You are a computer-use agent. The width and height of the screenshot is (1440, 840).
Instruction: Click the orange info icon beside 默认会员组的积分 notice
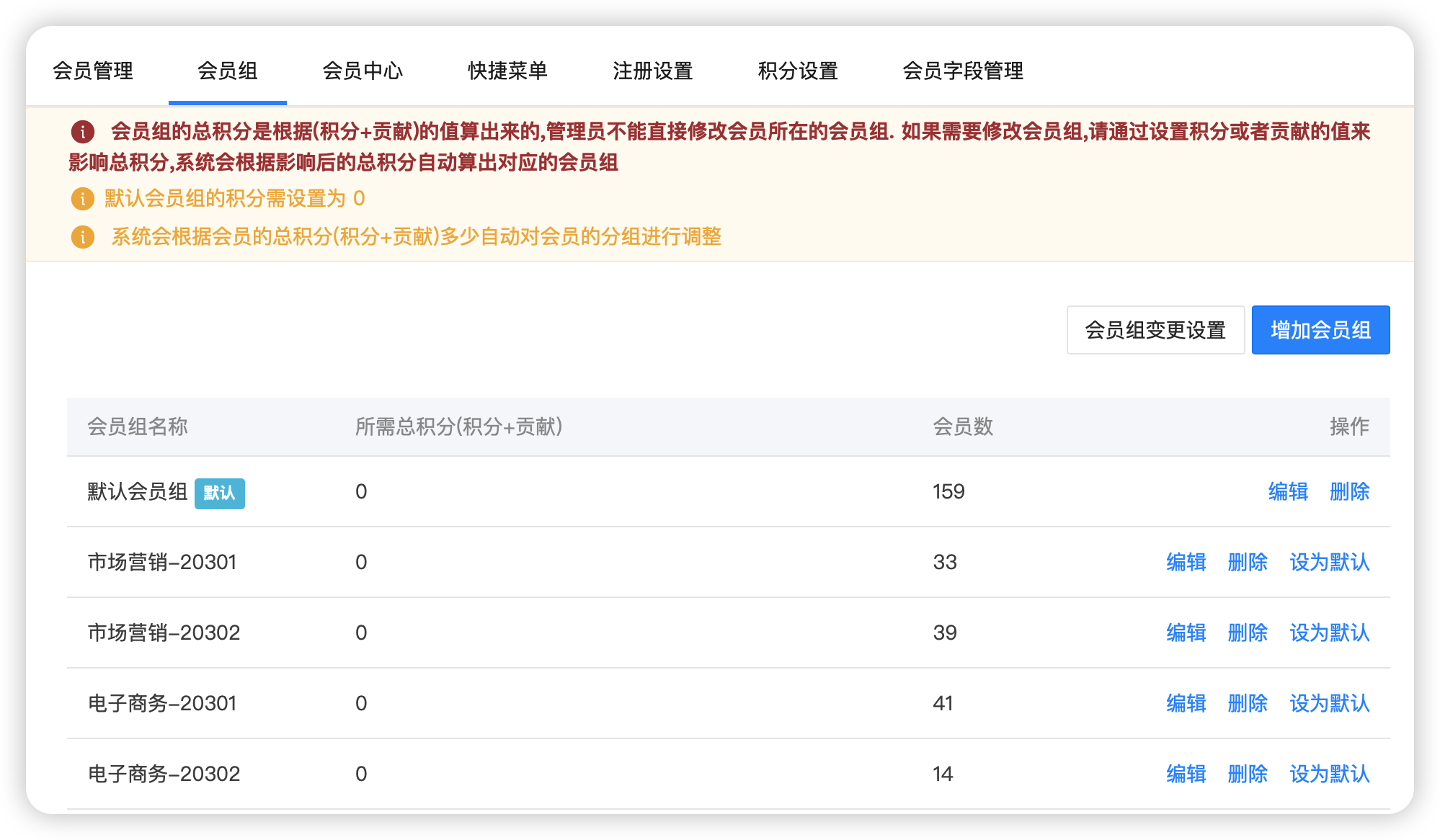click(83, 199)
